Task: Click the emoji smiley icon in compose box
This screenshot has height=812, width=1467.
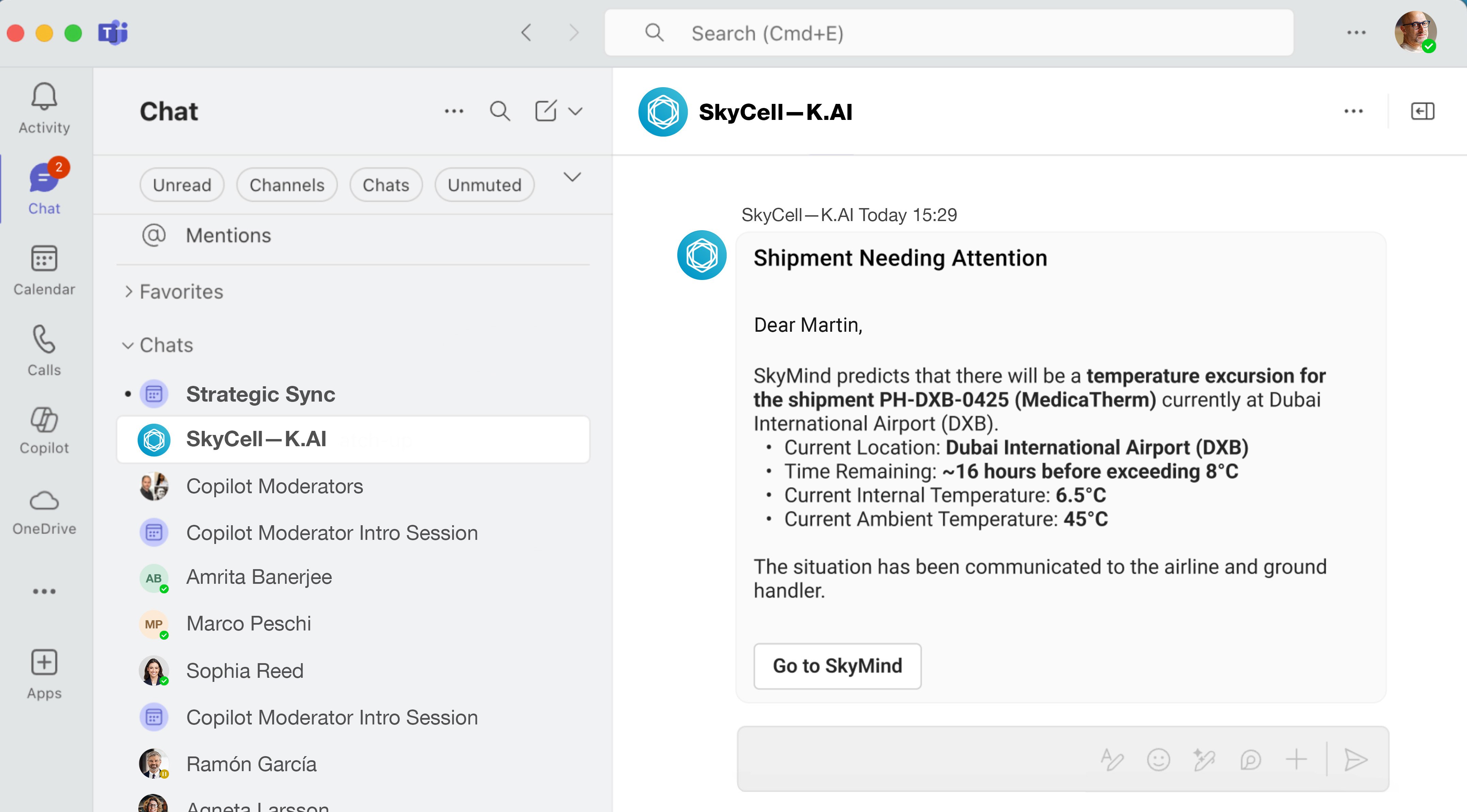Action: 1158,760
